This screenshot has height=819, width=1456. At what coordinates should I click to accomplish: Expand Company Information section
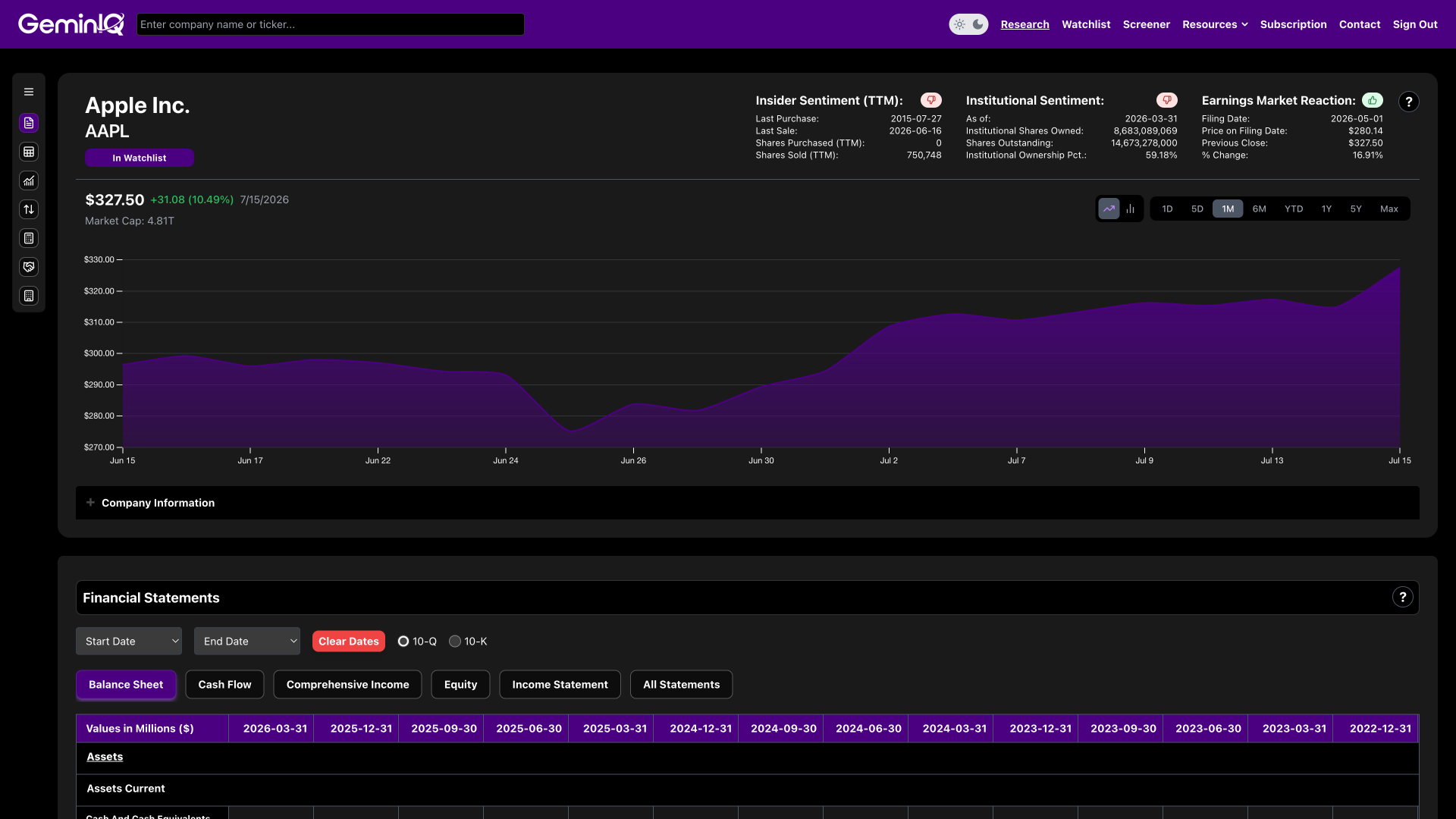click(747, 503)
